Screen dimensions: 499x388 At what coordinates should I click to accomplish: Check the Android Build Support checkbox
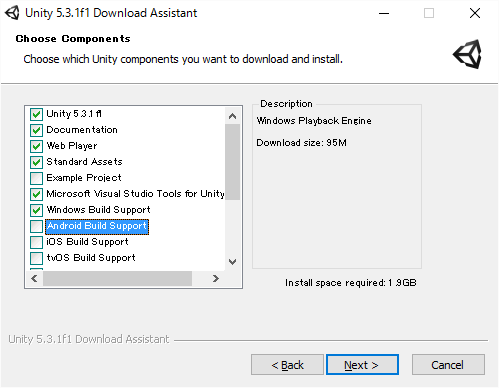click(x=36, y=226)
